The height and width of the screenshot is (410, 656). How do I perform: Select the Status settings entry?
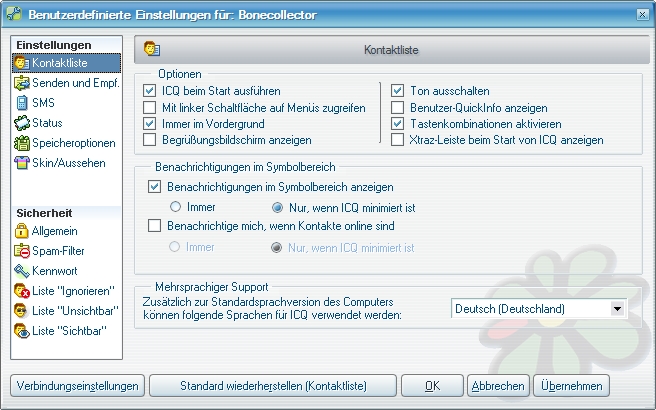click(67, 123)
